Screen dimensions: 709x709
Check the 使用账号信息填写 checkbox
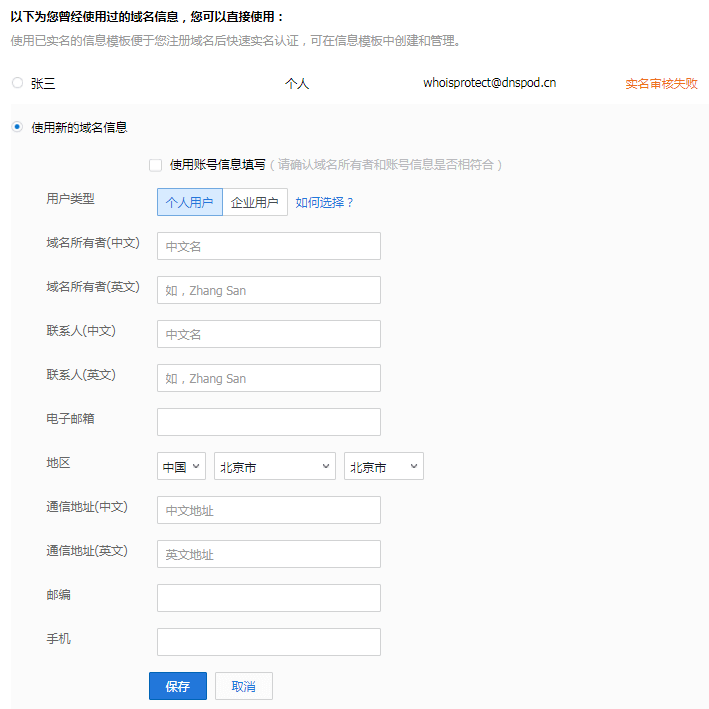click(155, 165)
